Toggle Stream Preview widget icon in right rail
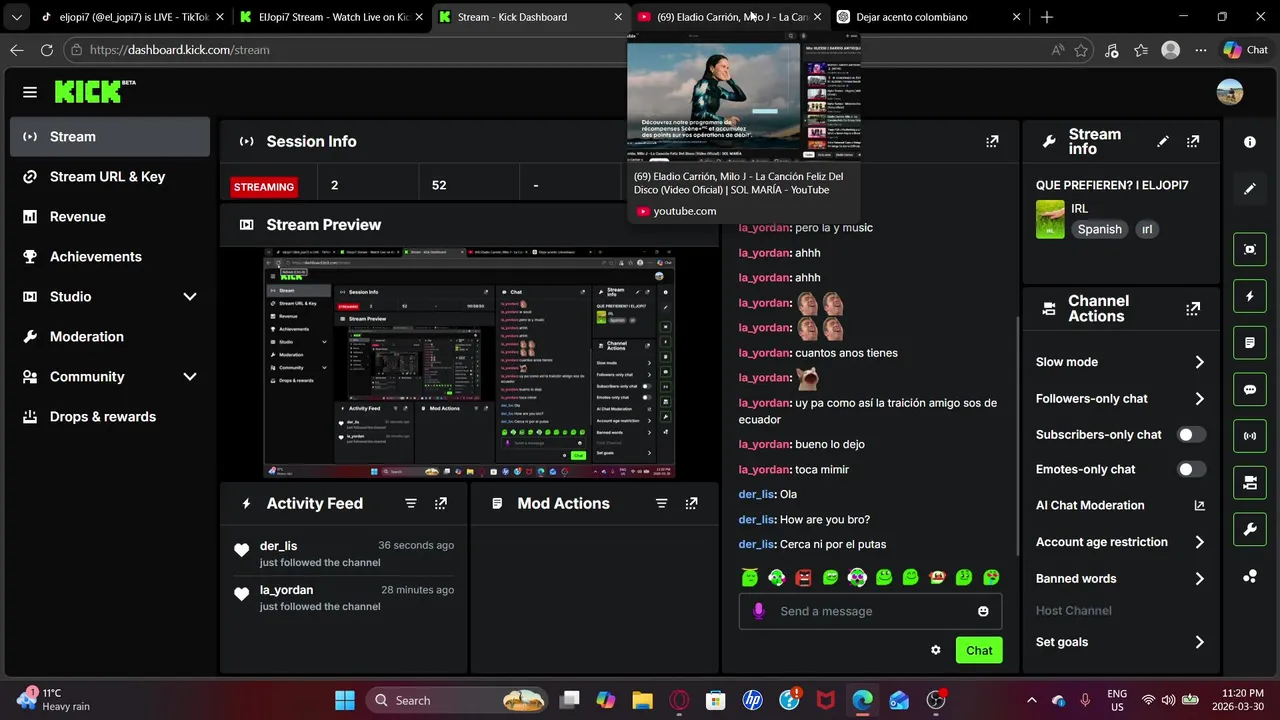 tap(1250, 249)
